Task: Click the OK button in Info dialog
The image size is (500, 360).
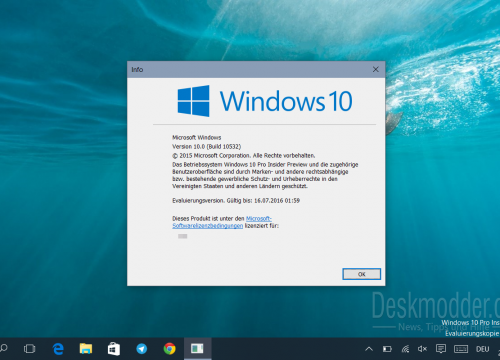Action: point(362,274)
